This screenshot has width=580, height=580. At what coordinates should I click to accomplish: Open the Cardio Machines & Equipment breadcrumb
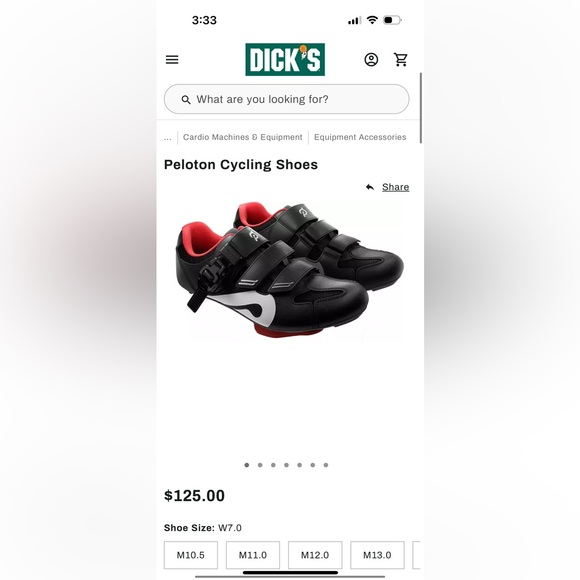coord(243,137)
